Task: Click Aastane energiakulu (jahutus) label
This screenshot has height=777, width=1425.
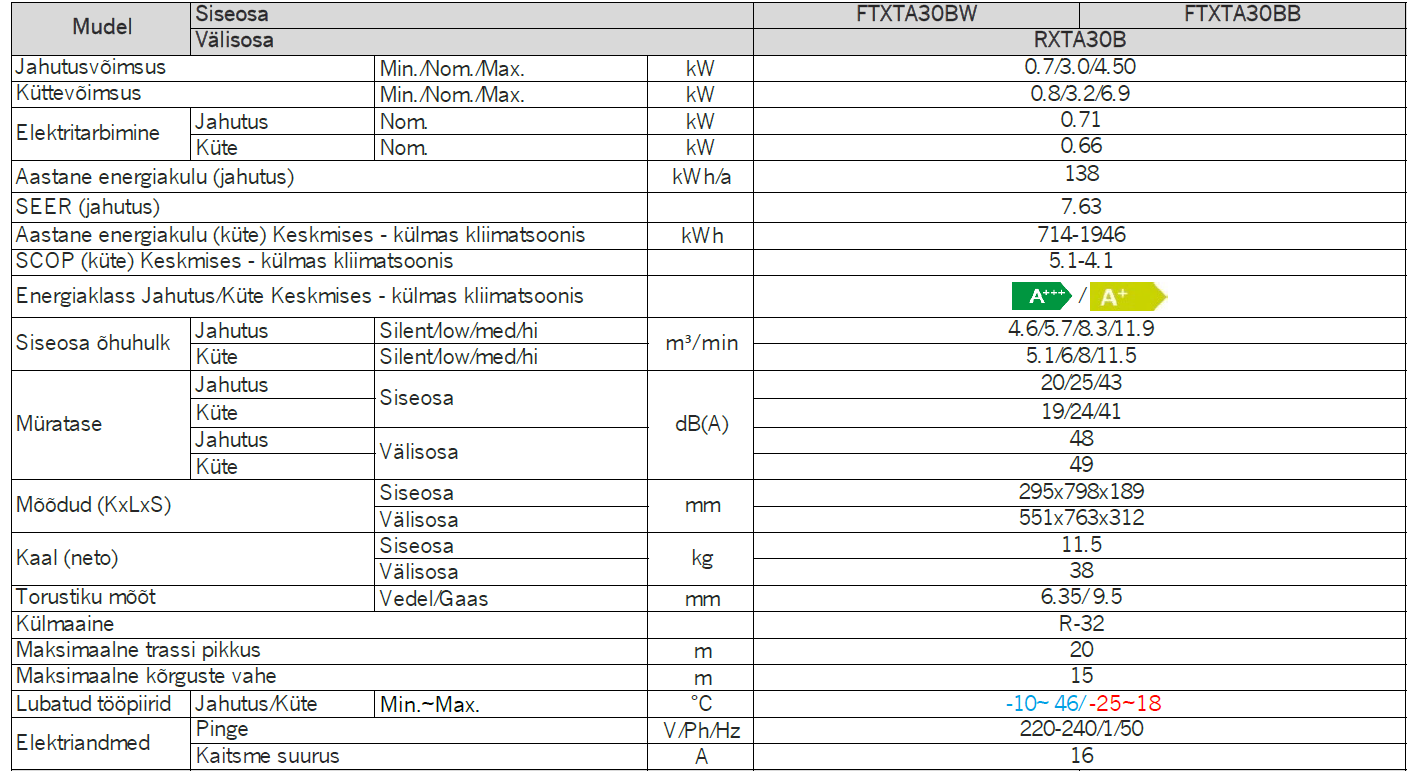Action: (155, 177)
